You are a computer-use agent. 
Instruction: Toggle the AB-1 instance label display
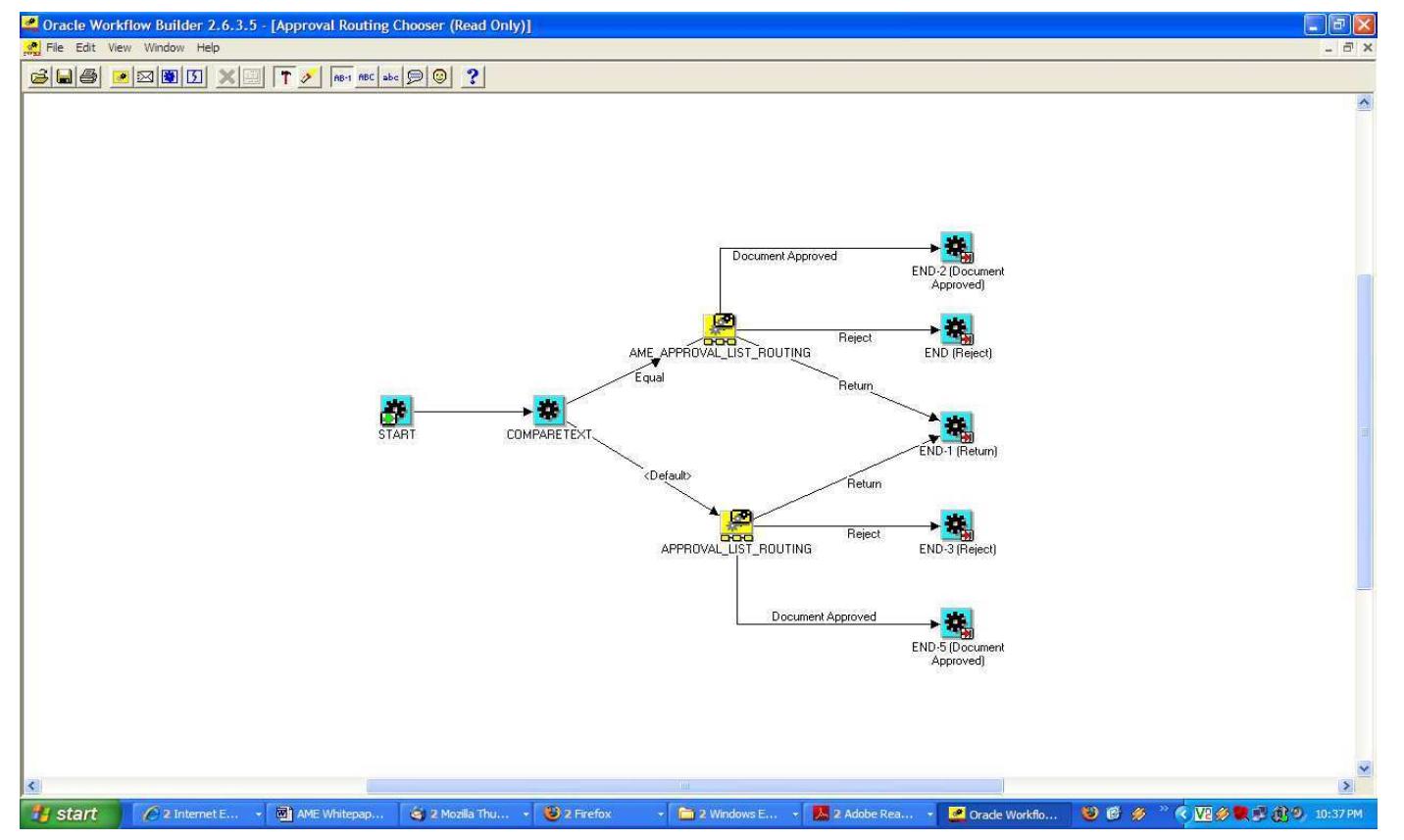tap(342, 77)
